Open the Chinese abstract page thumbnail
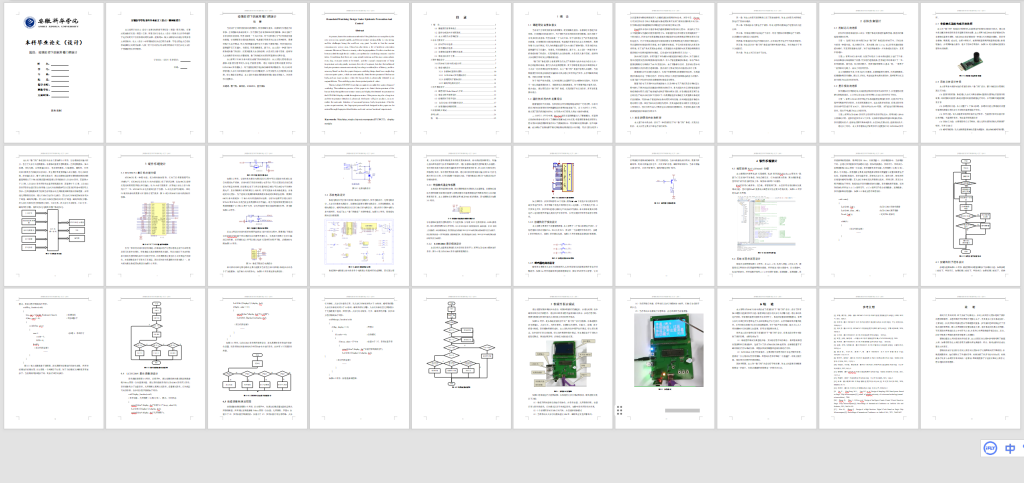The height and width of the screenshot is (483, 1024). click(x=257, y=73)
